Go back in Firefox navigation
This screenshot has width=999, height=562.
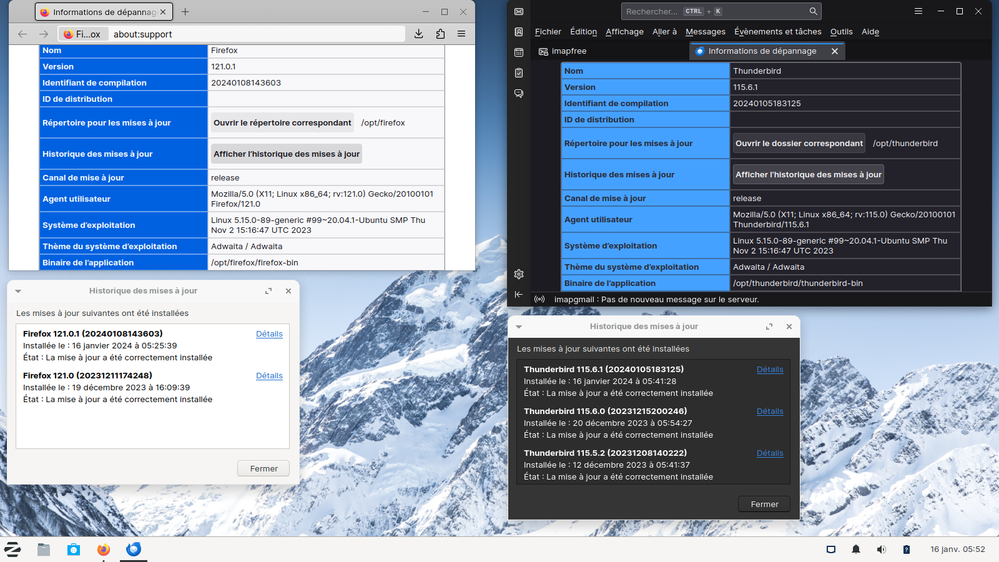(x=22, y=34)
